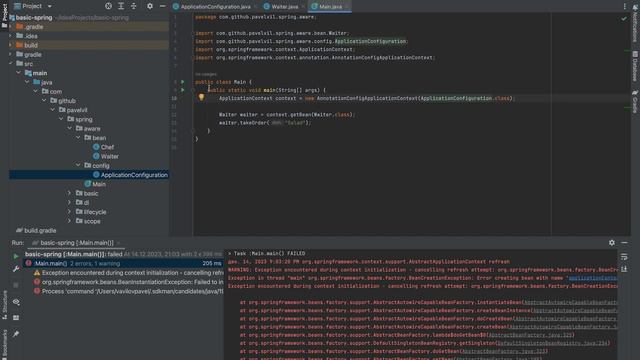
Task: Open AbstractBeanFactory.java:325 stack trace link
Action: point(531,335)
